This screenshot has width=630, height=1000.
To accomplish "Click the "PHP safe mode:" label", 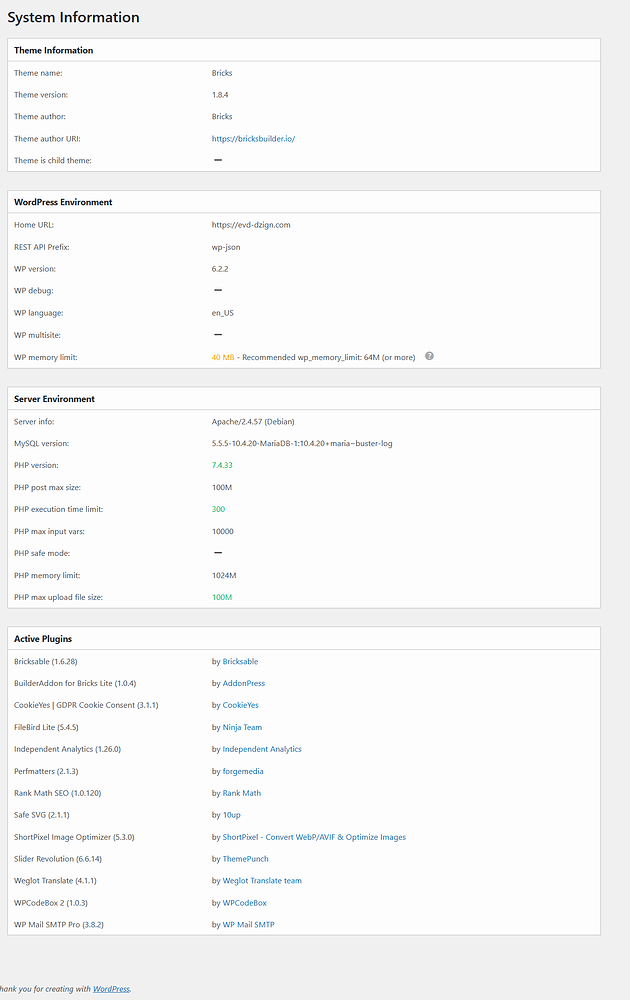I will (x=42, y=553).
